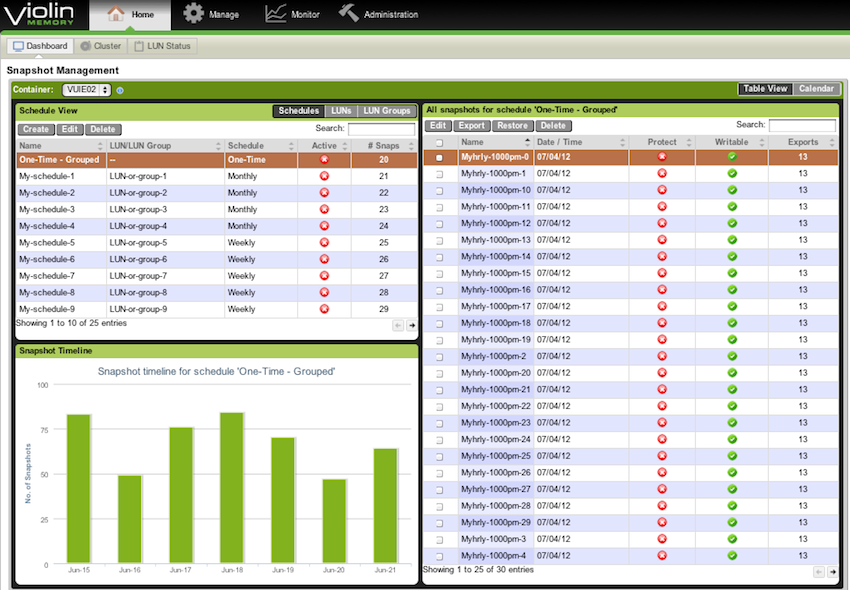Click the Violin Memory logo

click(x=38, y=14)
